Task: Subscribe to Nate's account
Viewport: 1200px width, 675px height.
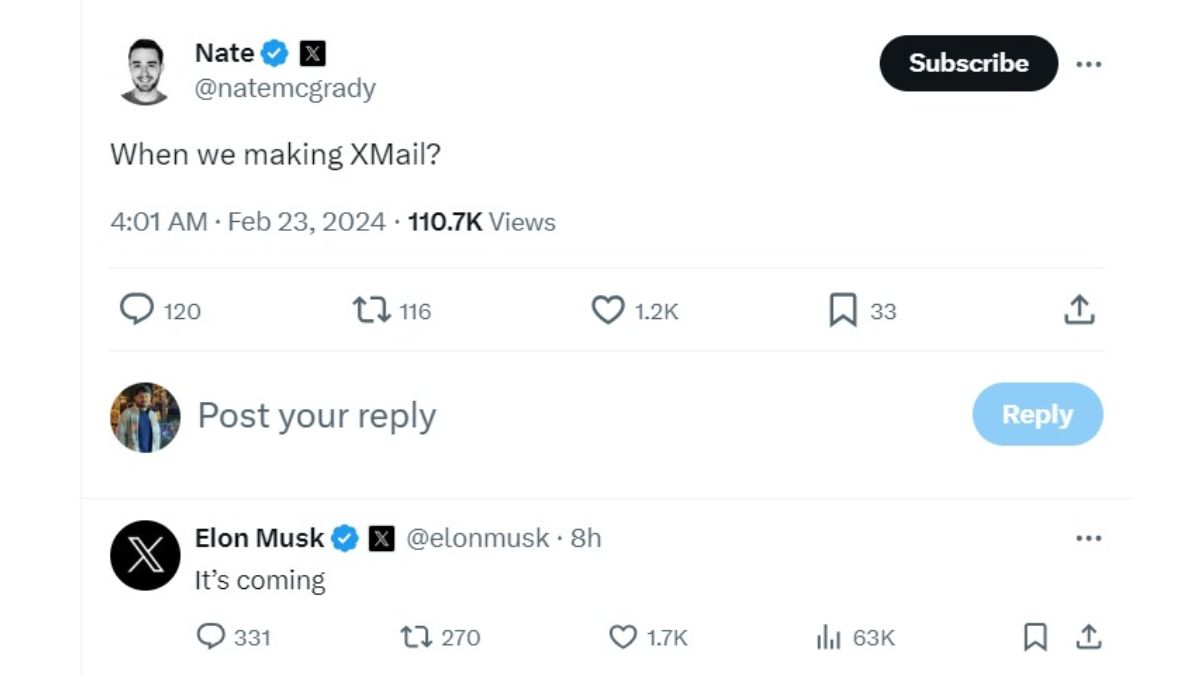Action: click(968, 63)
